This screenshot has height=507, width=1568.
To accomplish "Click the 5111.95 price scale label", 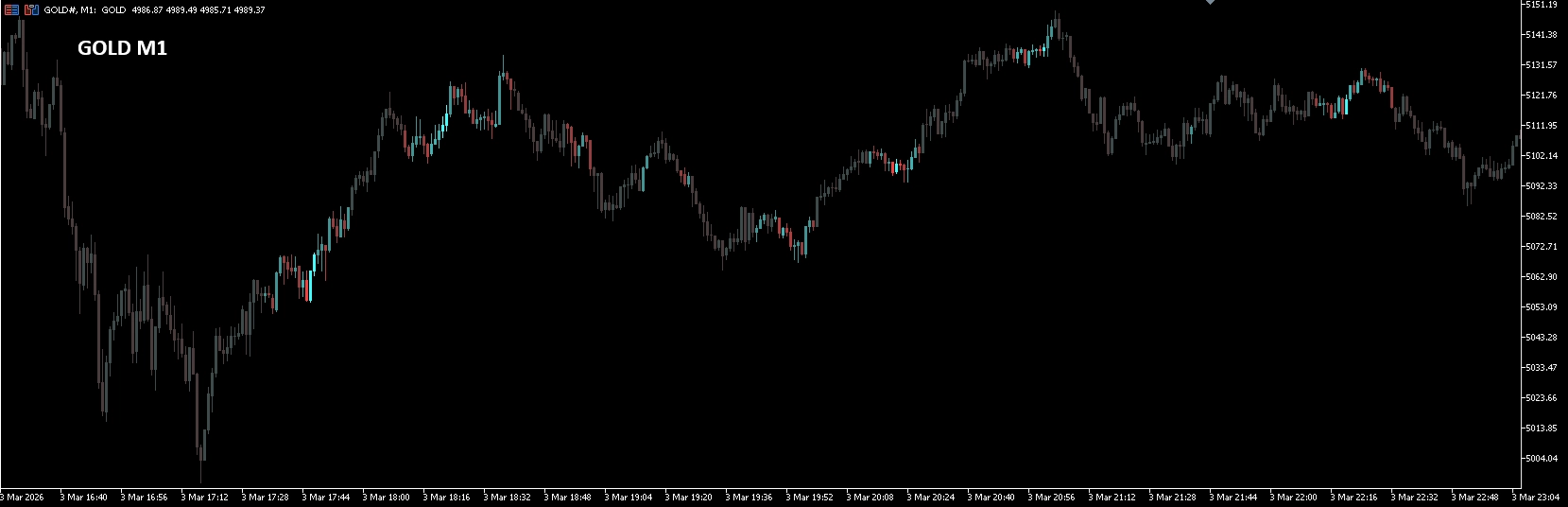I will pos(1541,126).
